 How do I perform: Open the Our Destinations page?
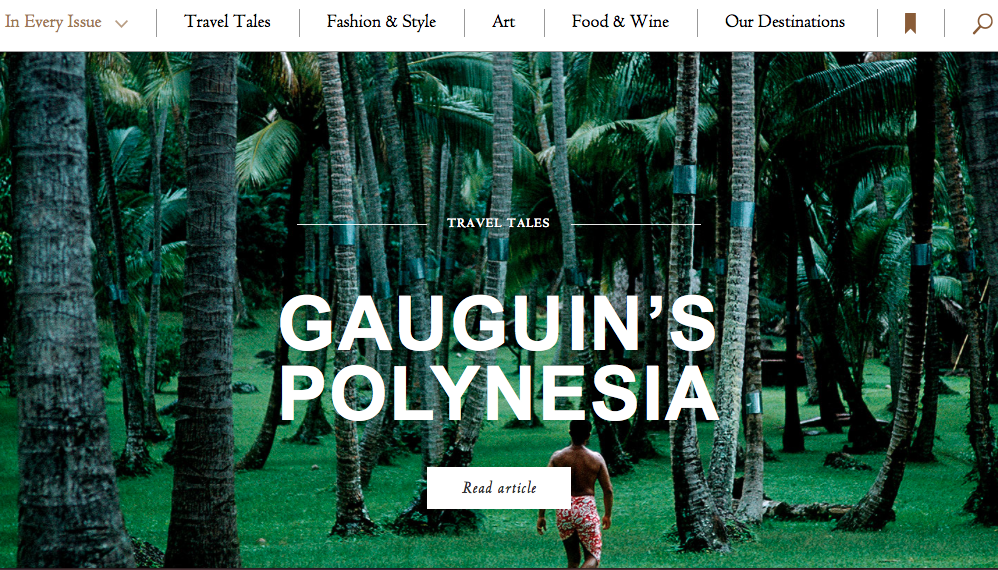785,22
